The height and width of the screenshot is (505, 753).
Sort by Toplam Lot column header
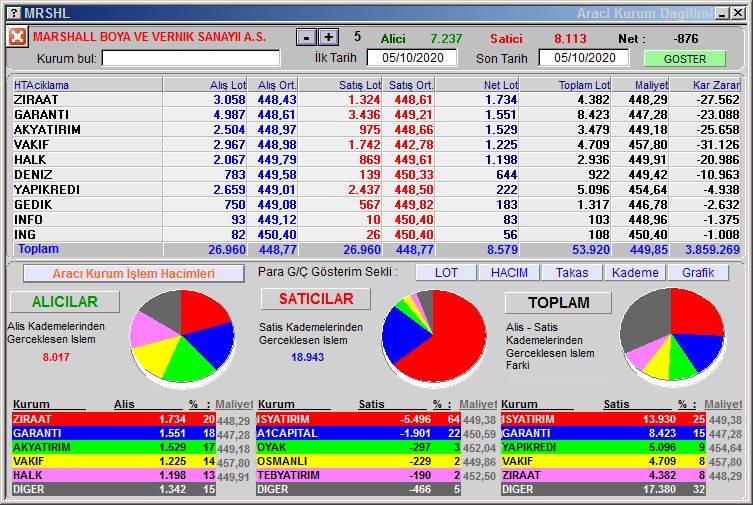click(566, 85)
